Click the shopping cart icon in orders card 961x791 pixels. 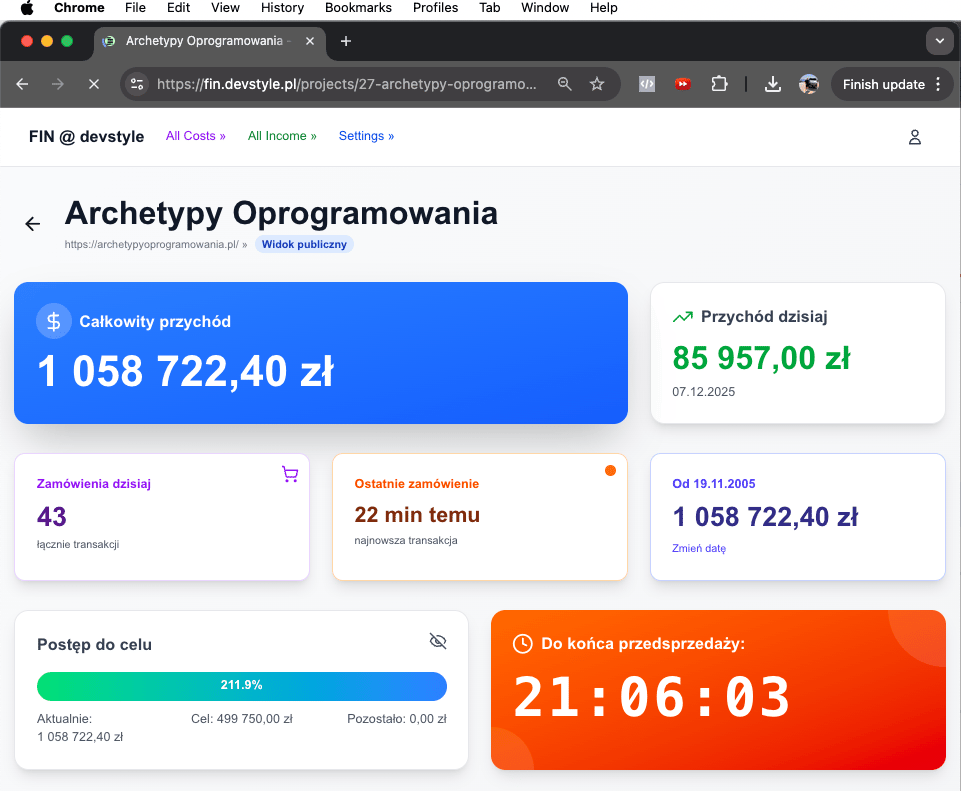point(290,474)
